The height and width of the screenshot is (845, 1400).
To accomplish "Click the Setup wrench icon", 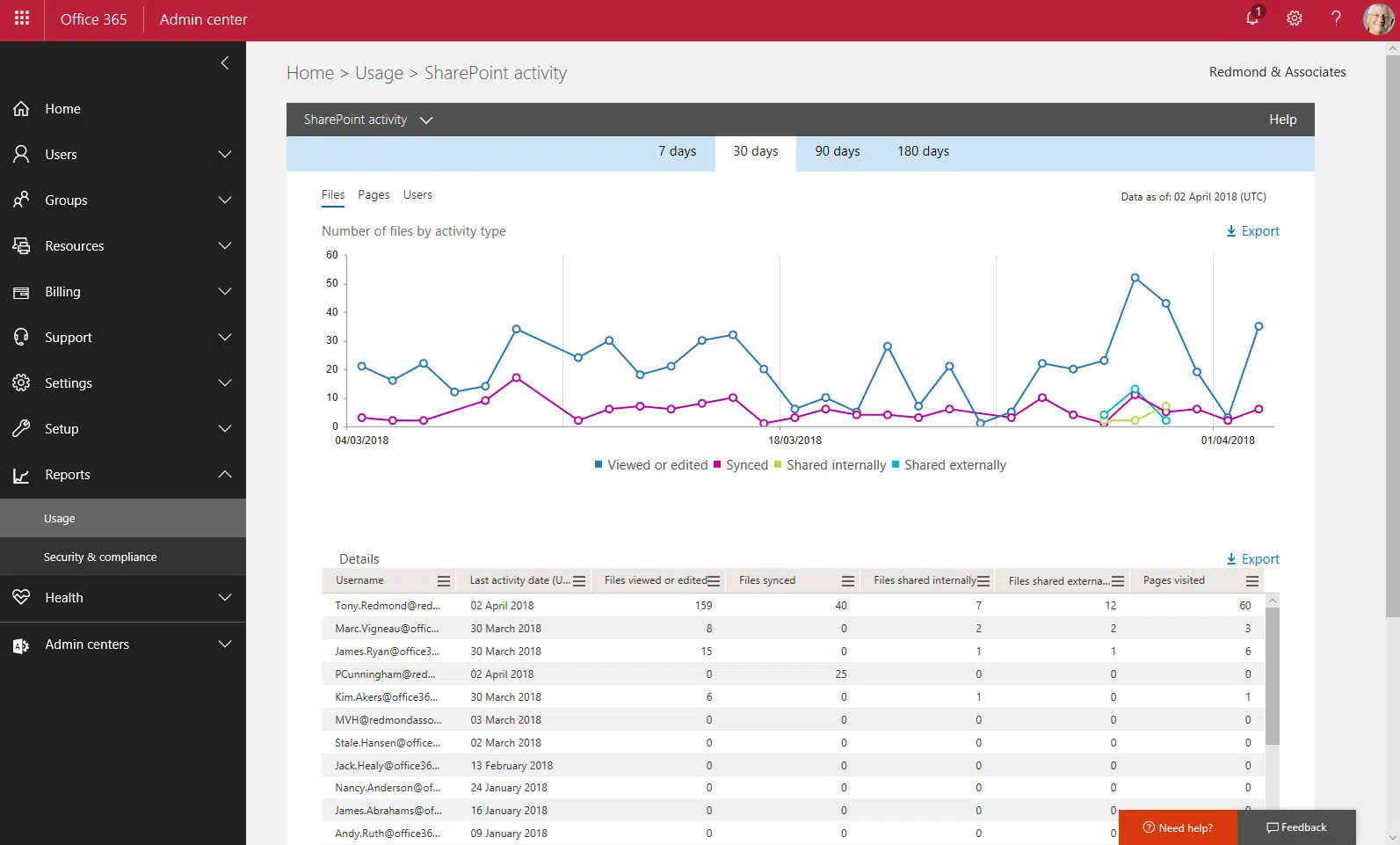I will [x=21, y=428].
